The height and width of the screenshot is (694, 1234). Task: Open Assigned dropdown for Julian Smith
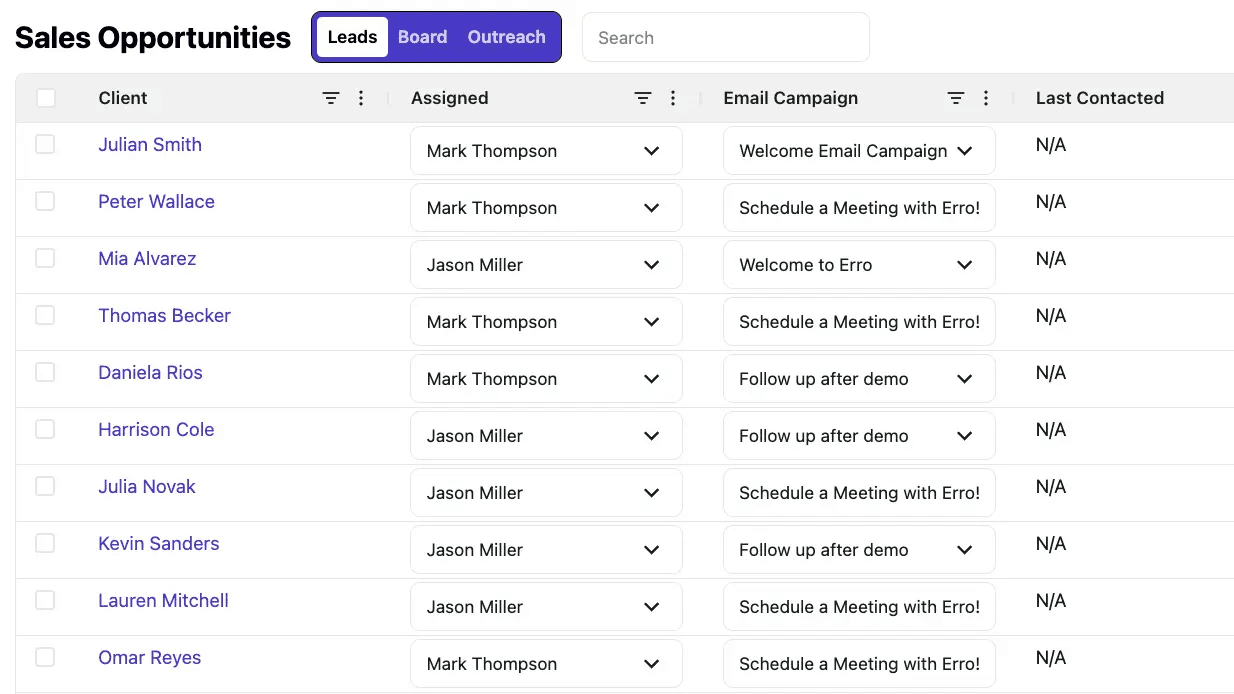(546, 151)
